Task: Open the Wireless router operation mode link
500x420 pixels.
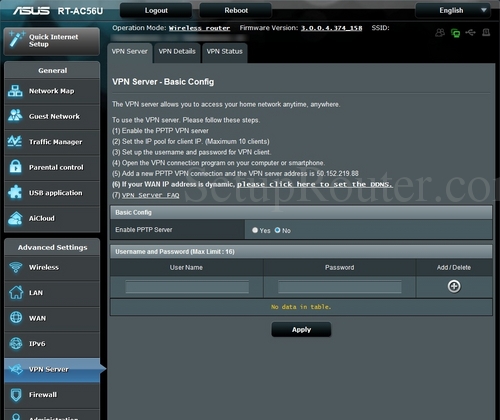Action: (x=199, y=28)
